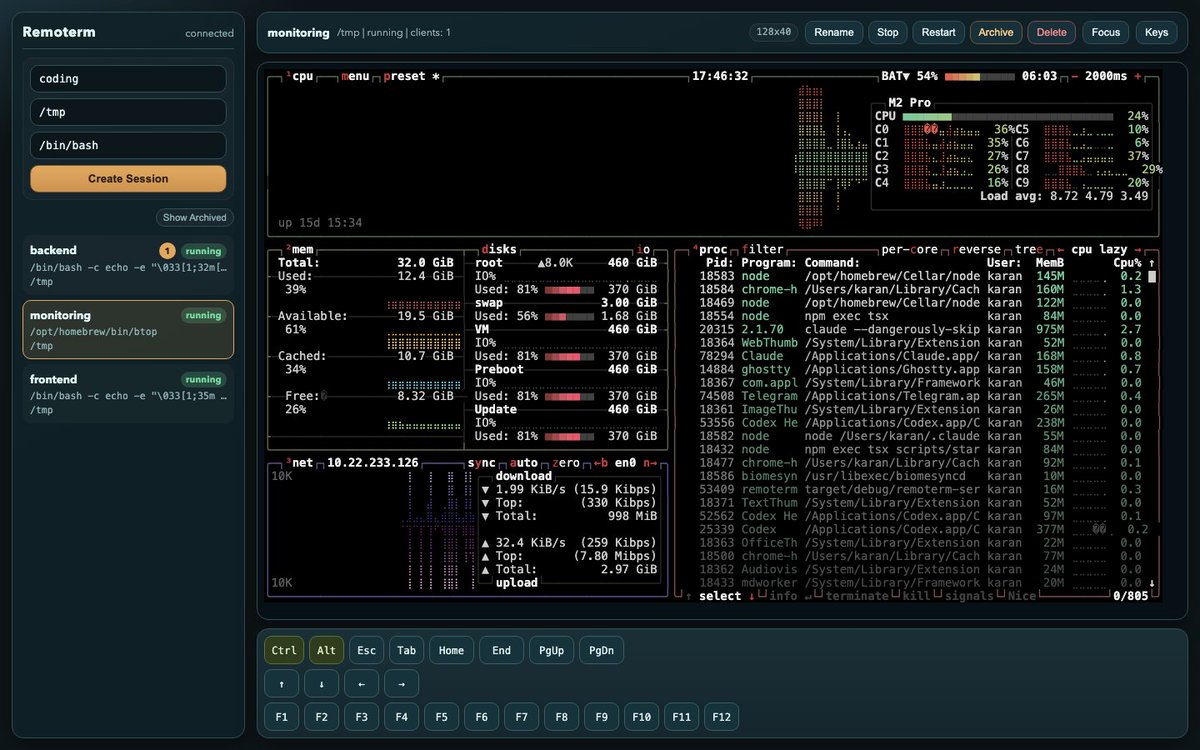Hide the on-screen Keys panel
The image size is (1200, 750).
click(x=1157, y=32)
